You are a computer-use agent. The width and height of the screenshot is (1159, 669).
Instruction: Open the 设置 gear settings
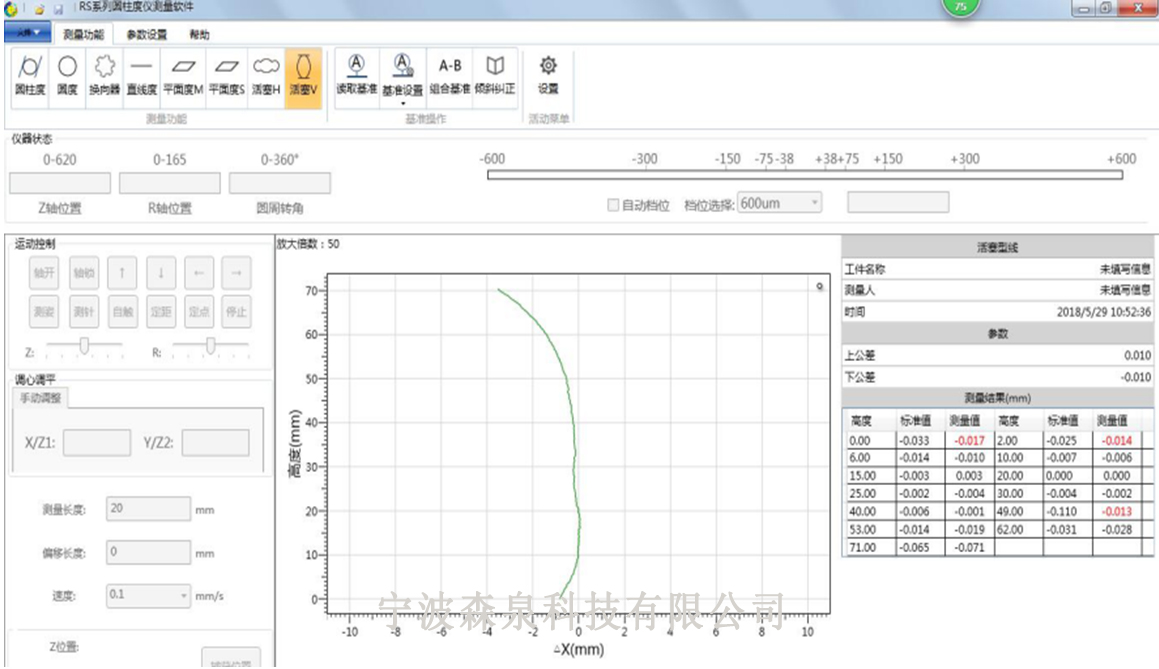(548, 75)
